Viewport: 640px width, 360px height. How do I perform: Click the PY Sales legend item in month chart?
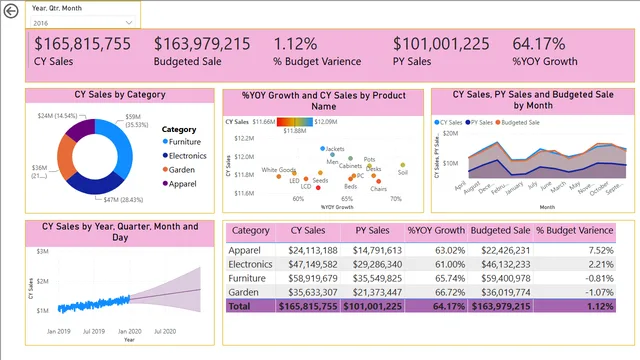click(x=479, y=122)
